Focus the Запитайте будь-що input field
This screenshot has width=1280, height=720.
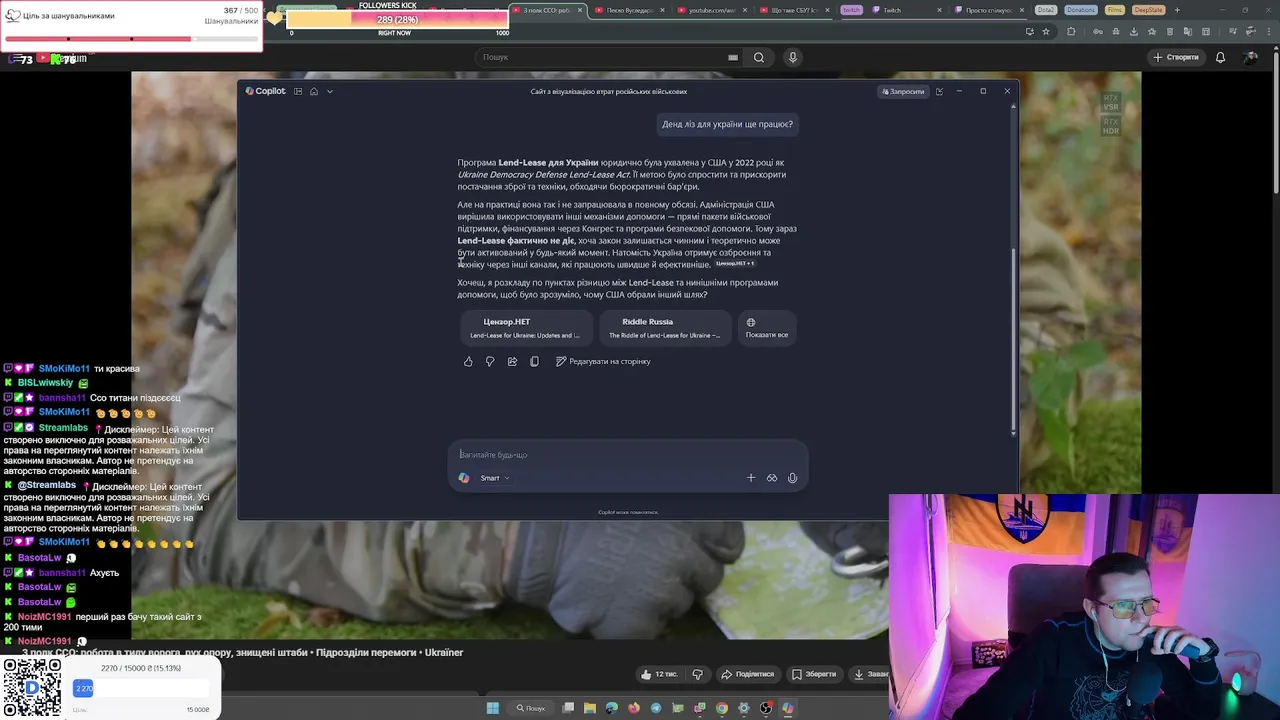click(628, 454)
